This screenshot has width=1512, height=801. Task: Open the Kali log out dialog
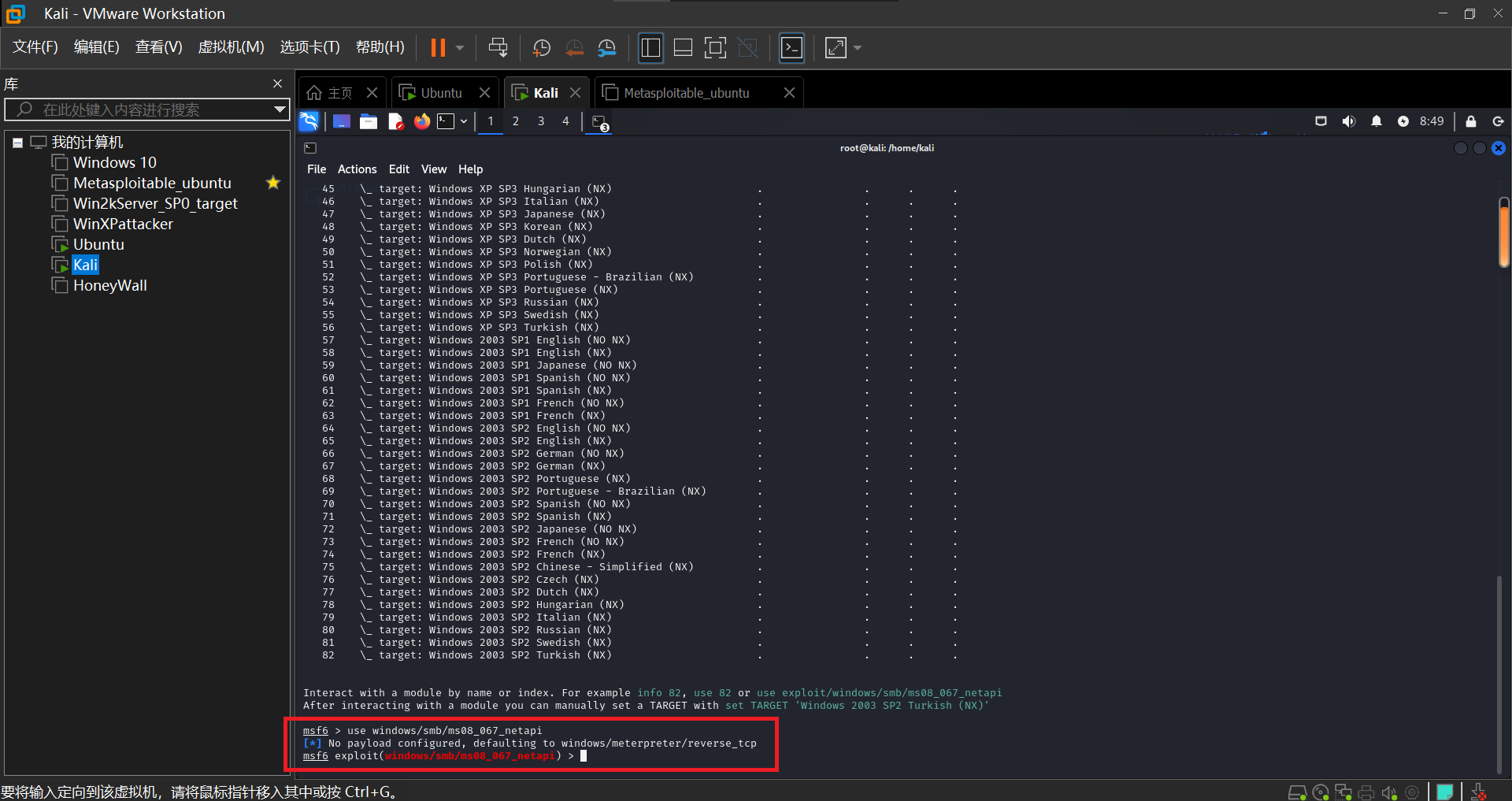pos(1498,121)
